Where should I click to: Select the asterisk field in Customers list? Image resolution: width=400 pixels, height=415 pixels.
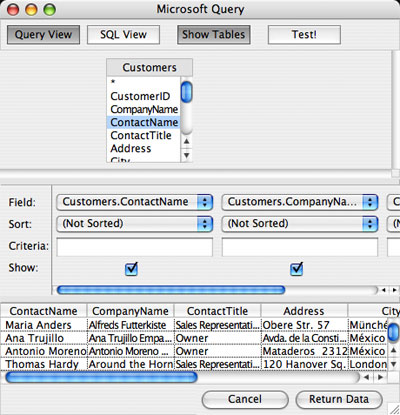(x=143, y=82)
